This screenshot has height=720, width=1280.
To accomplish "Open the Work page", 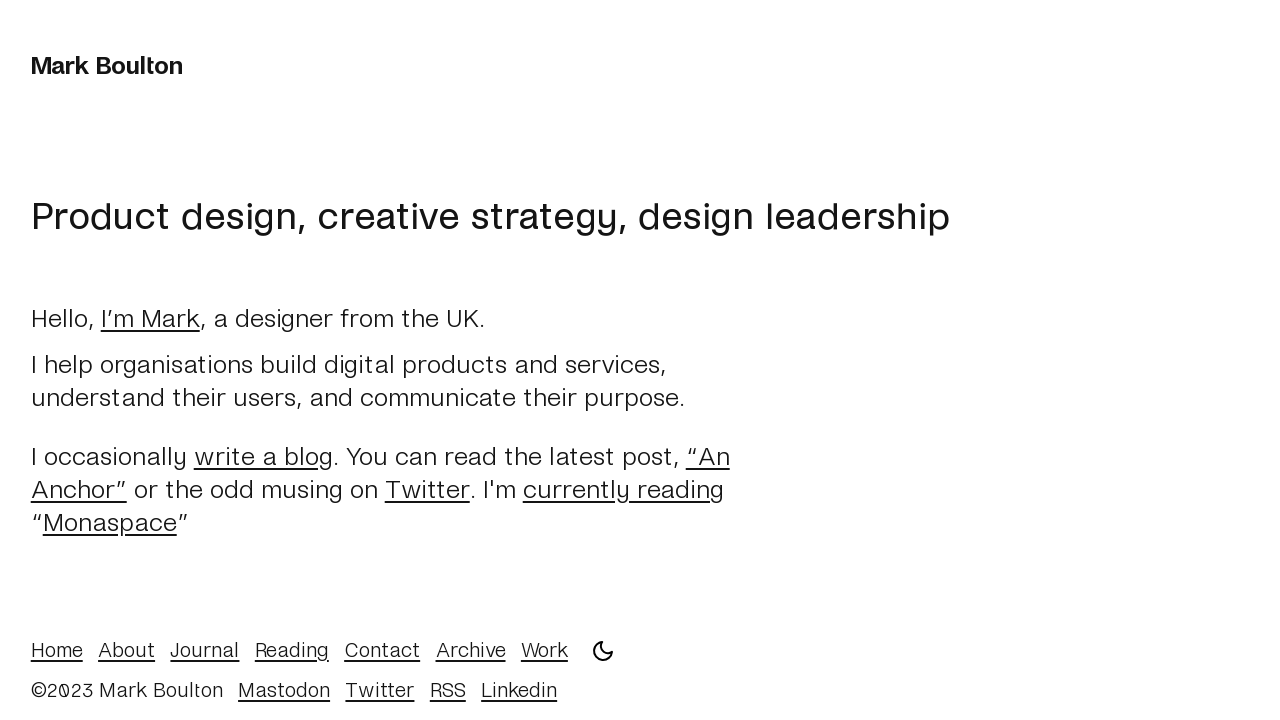I will point(544,649).
